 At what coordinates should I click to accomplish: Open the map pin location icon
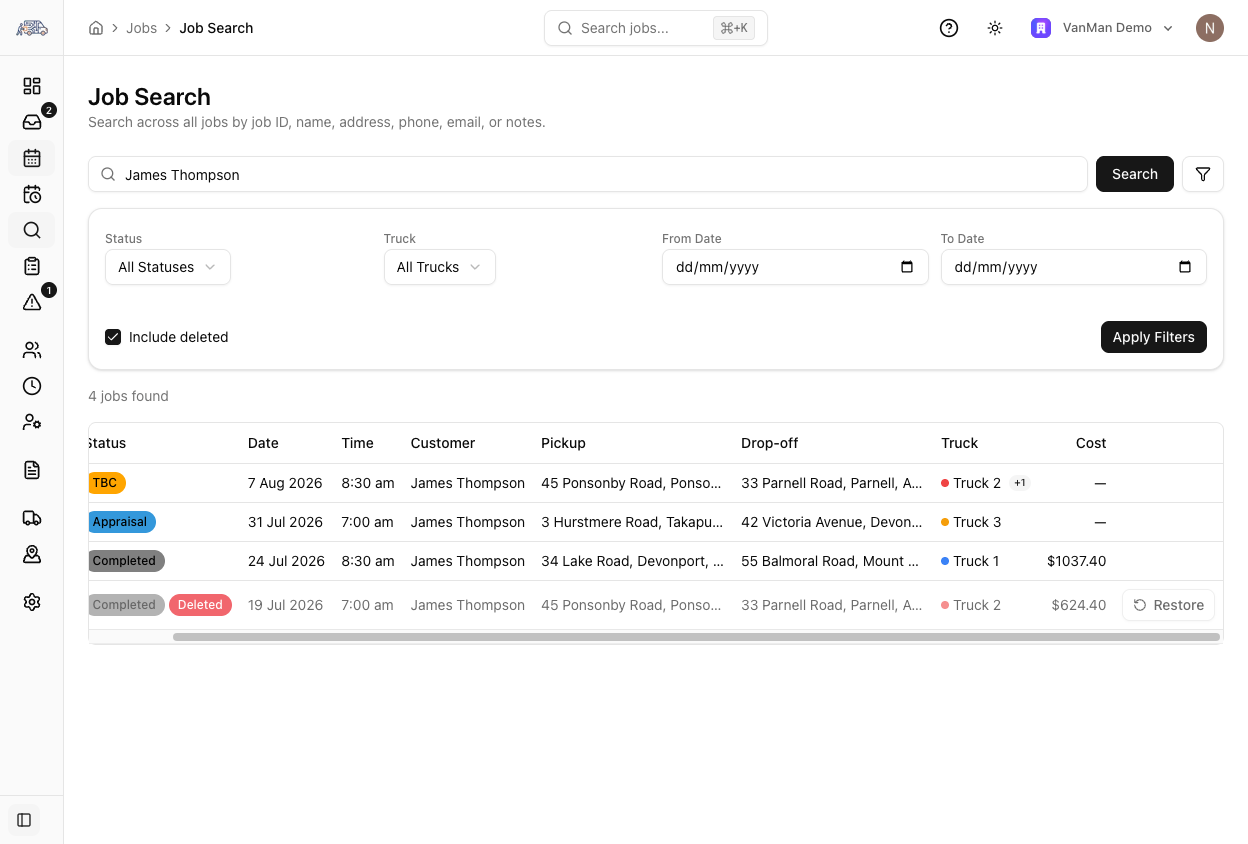click(32, 554)
